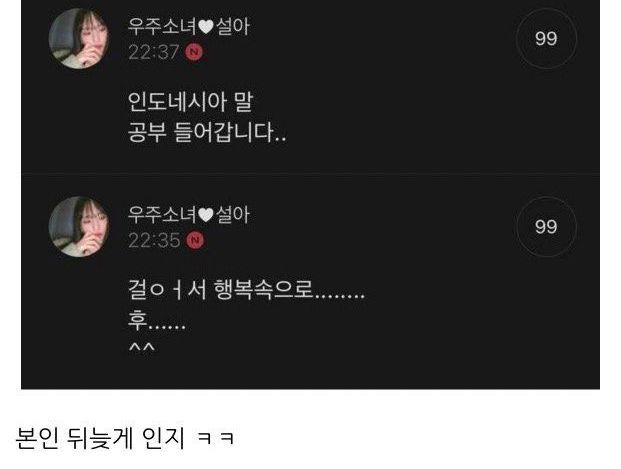
Task: Click the message line 걸ㅇㅓ서 행복속으로
Action: 246,289
